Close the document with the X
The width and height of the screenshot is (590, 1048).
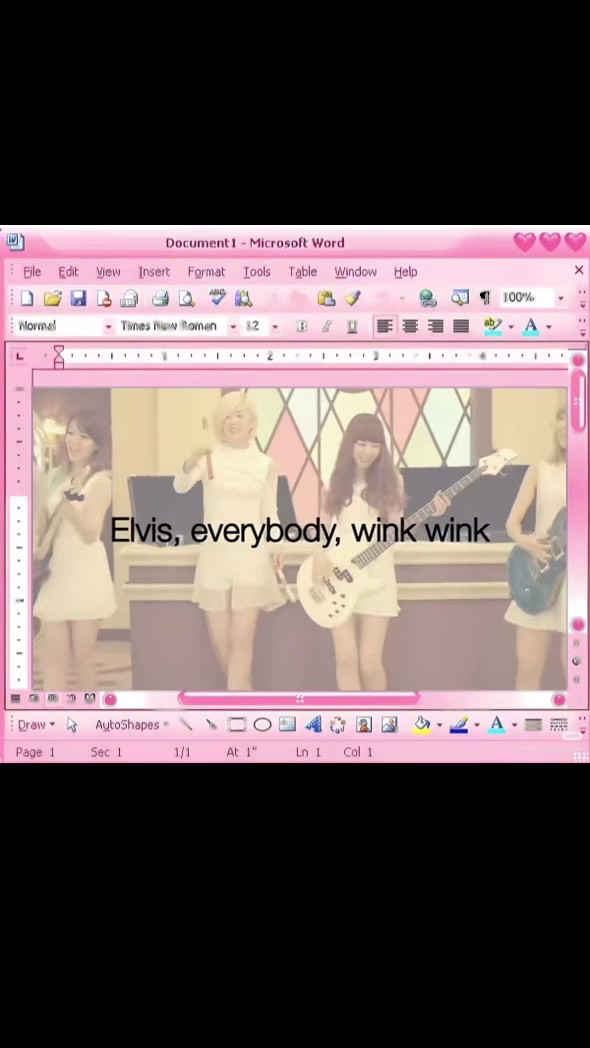tap(579, 270)
